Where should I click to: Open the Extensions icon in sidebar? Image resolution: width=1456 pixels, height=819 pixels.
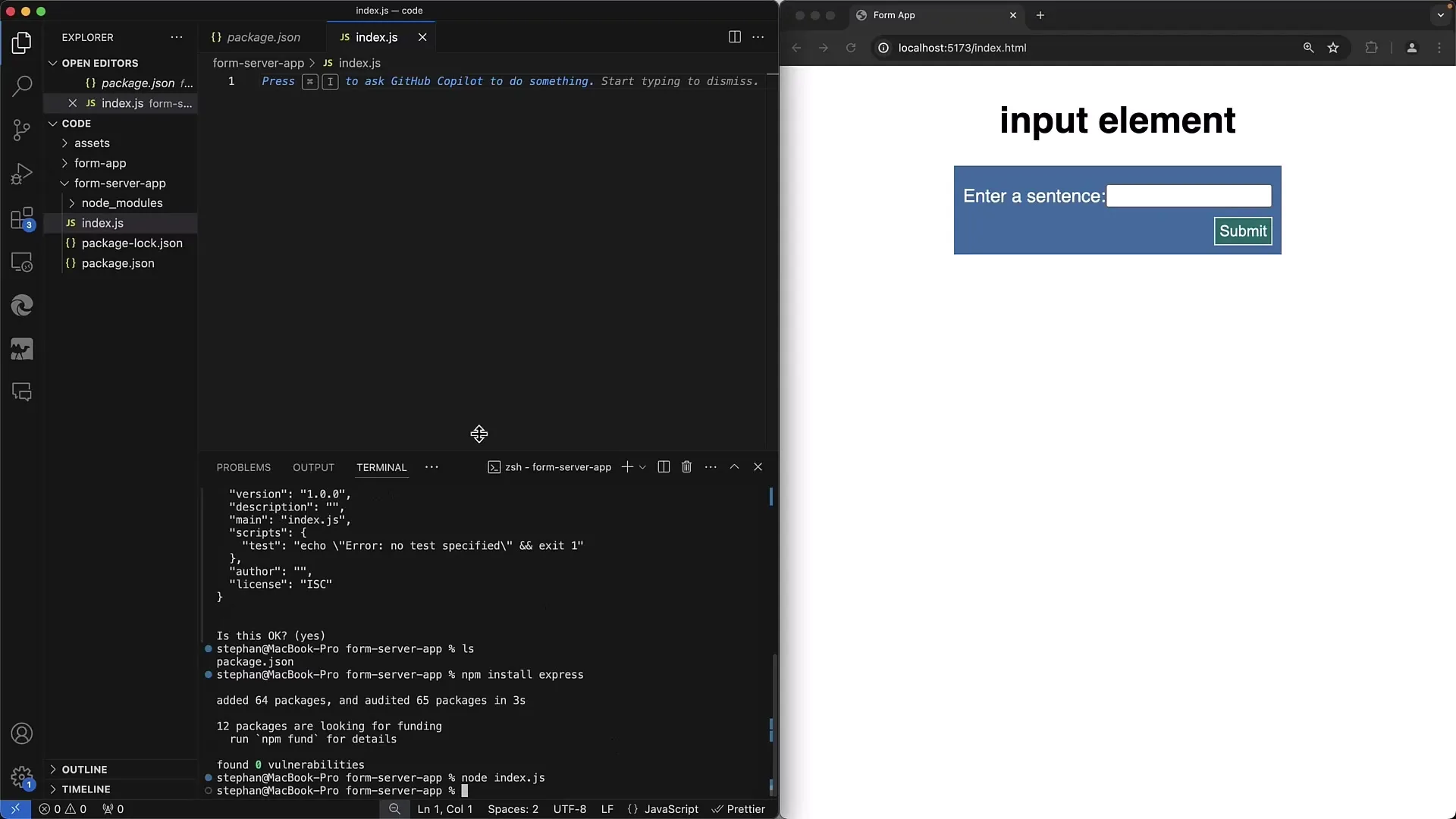[x=22, y=216]
